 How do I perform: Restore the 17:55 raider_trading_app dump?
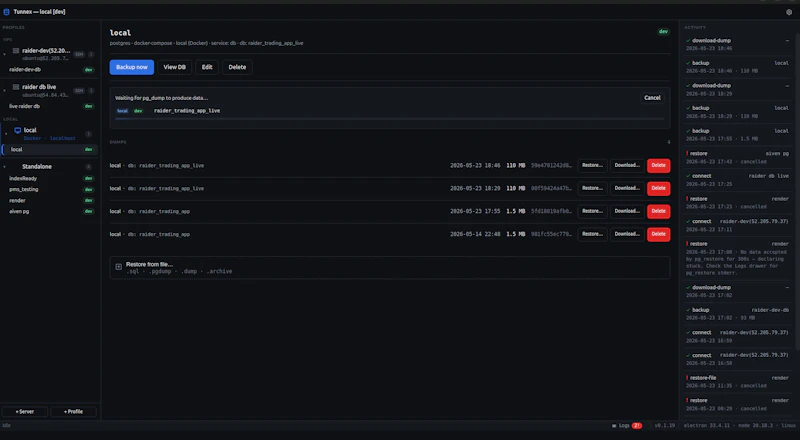point(592,211)
